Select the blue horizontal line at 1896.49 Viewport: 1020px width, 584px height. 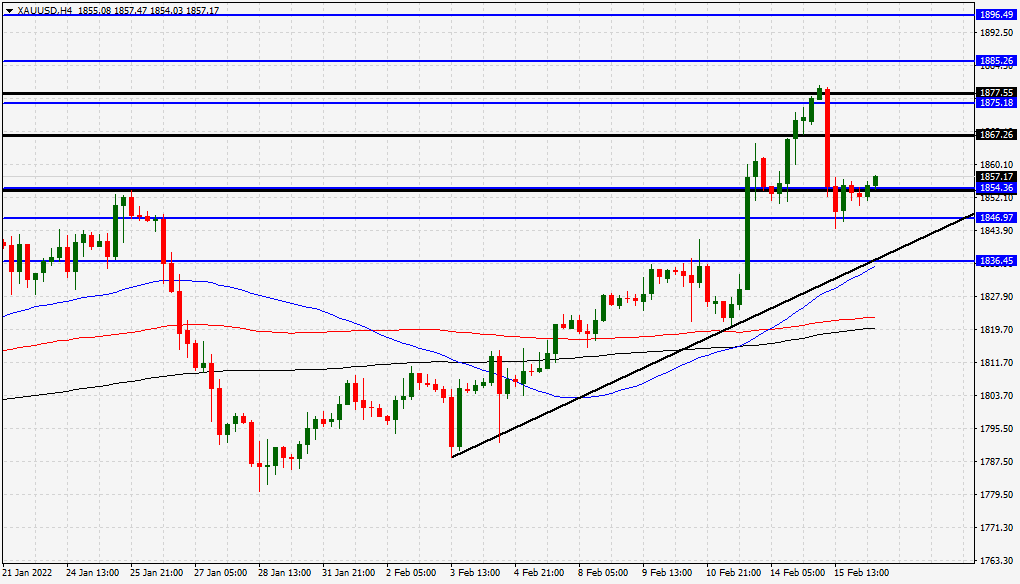(488, 14)
